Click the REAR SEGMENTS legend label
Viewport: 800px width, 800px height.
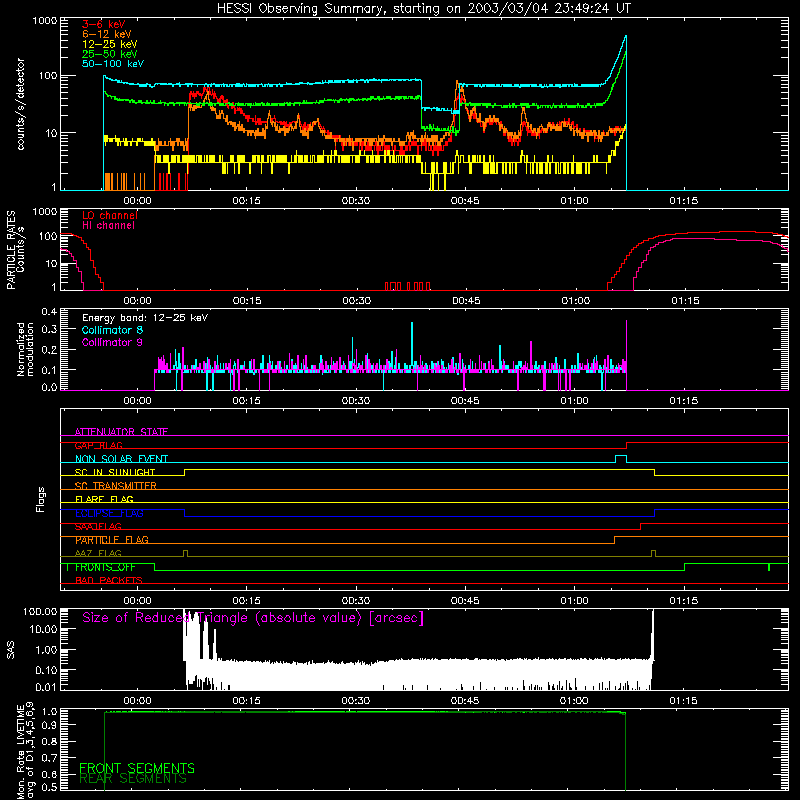(x=133, y=779)
